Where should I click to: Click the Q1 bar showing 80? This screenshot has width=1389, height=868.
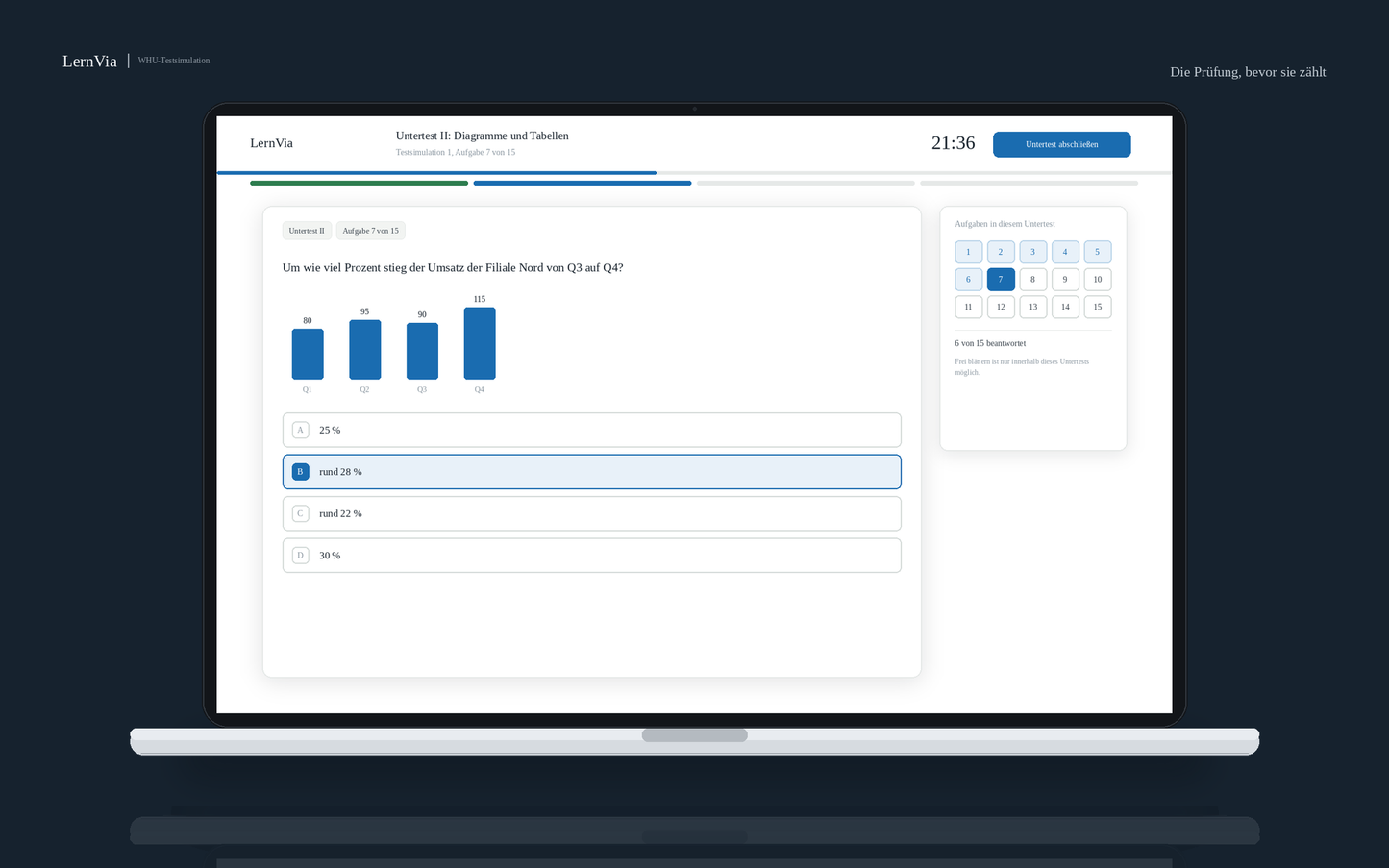pos(308,354)
